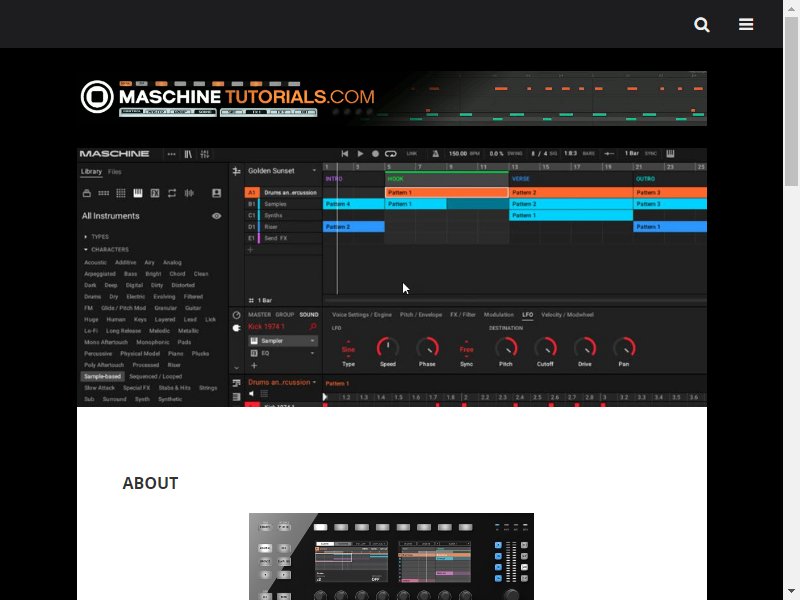
Task: Select the Loops browser icon
Action: tap(172, 193)
